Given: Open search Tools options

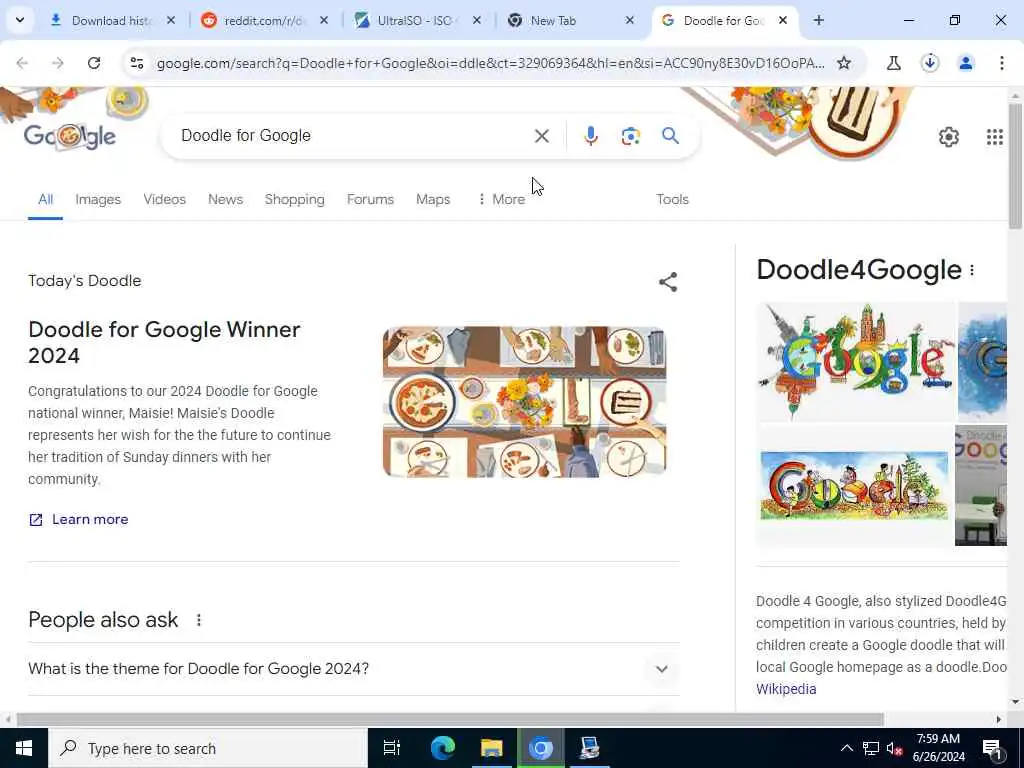Looking at the screenshot, I should [x=672, y=199].
